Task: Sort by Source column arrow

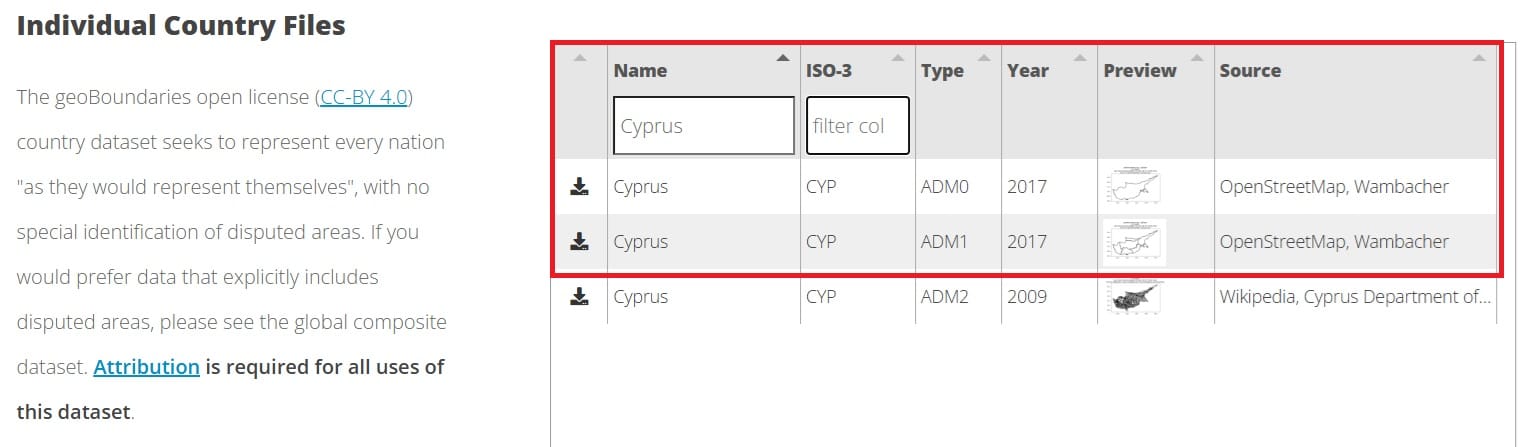Action: pyautogui.click(x=1479, y=57)
